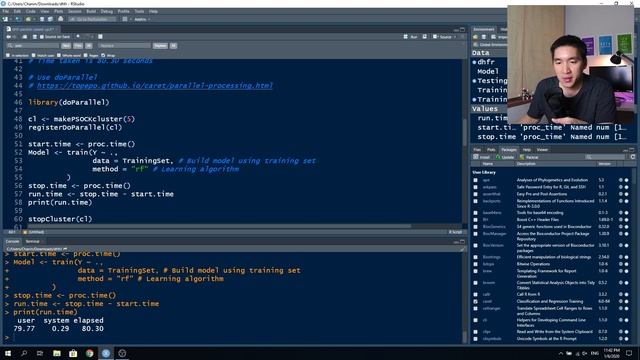Screen dimensions: 640x360
Task: Remove the BH package using its delete icon
Action: pos(627,220)
